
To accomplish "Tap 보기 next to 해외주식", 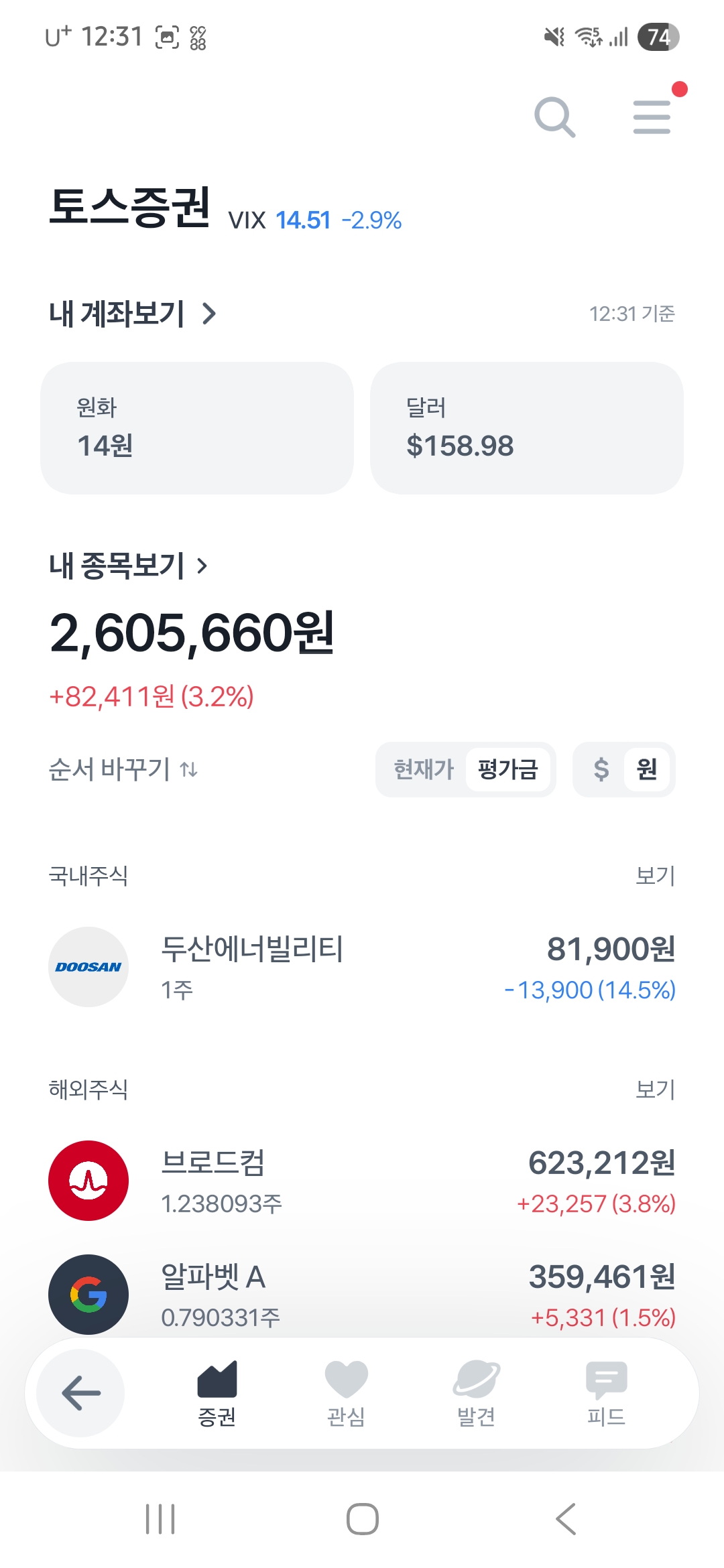I will 655,1090.
